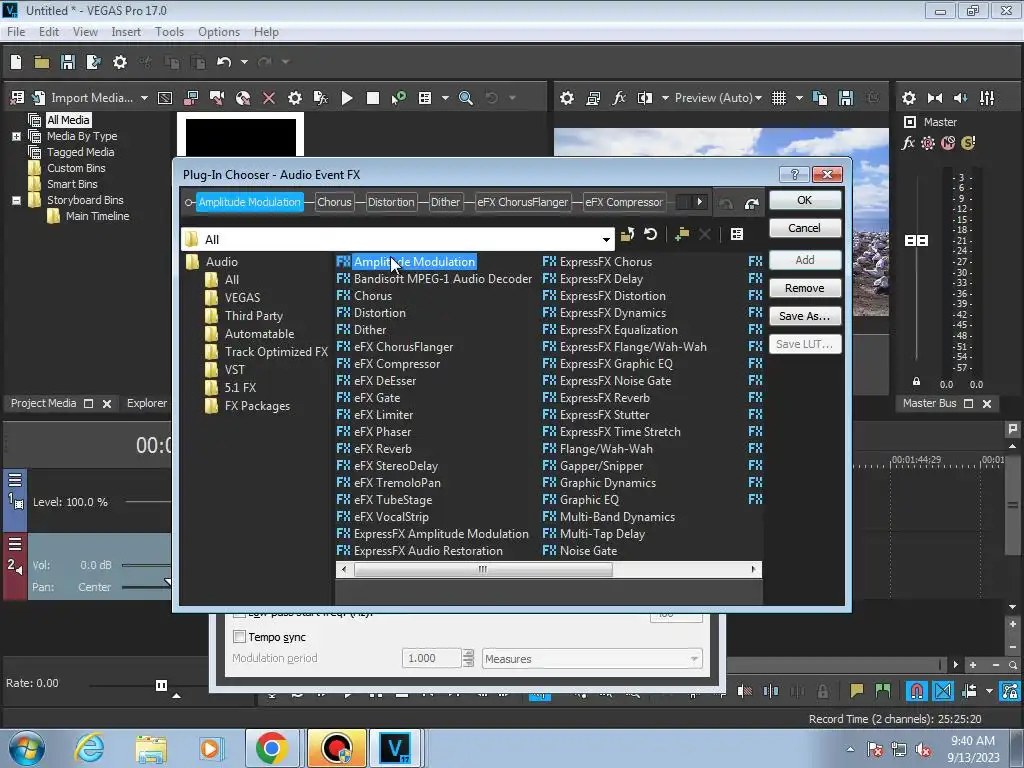Create a new project with toolbar icon

point(16,62)
